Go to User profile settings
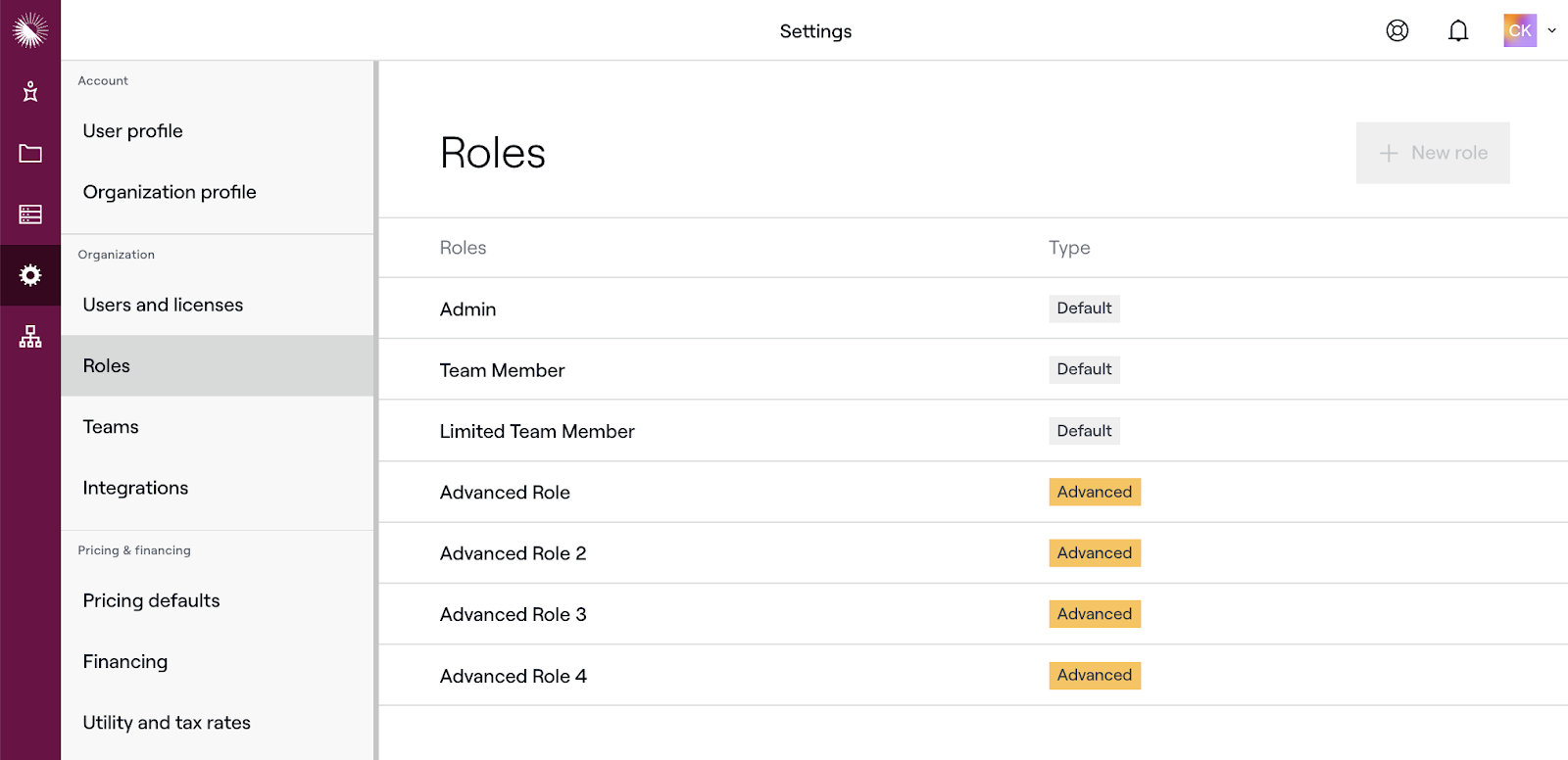Image resolution: width=1568 pixels, height=760 pixels. [x=133, y=131]
